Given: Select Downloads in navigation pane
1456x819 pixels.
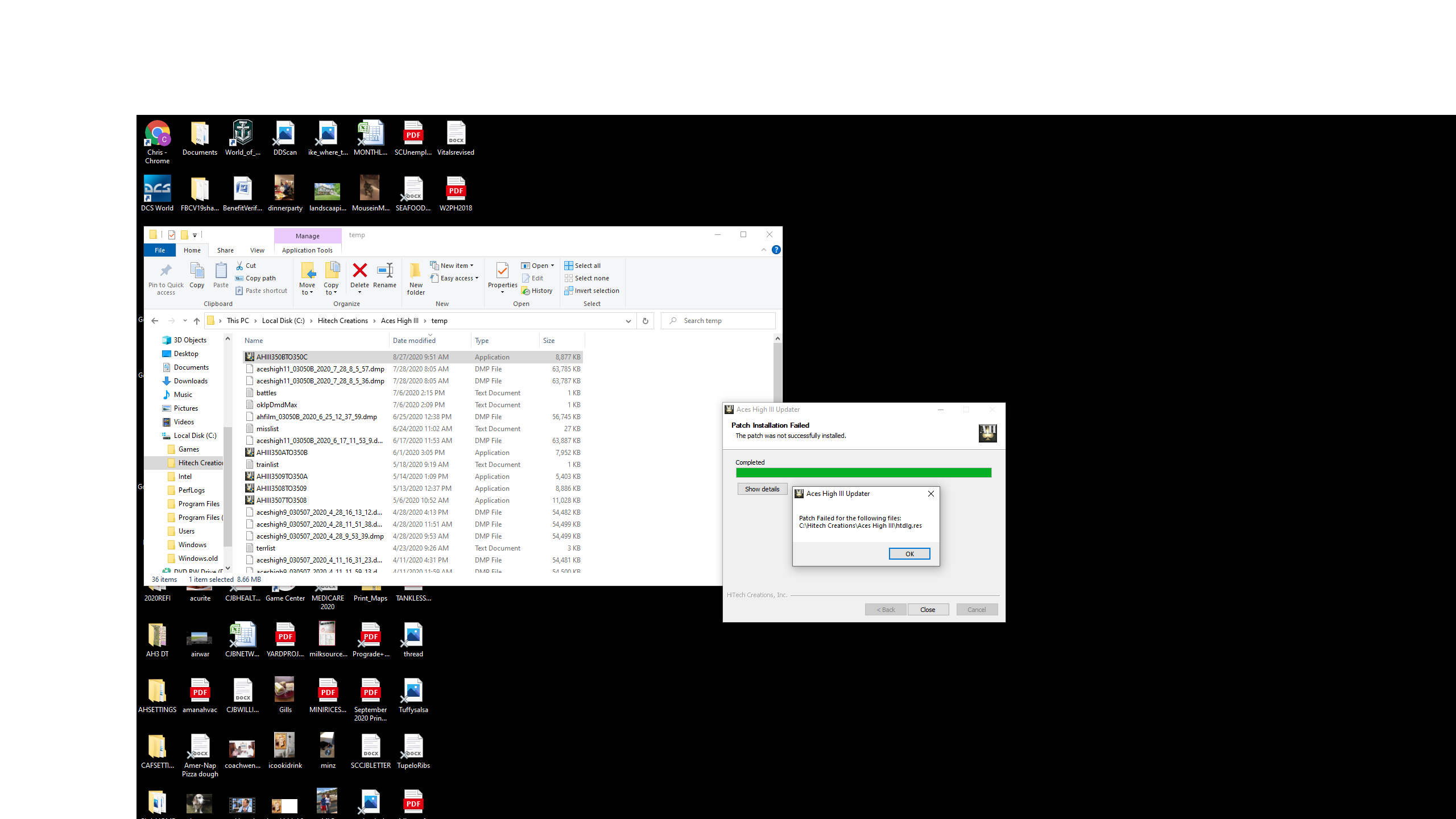Looking at the screenshot, I should point(191,381).
